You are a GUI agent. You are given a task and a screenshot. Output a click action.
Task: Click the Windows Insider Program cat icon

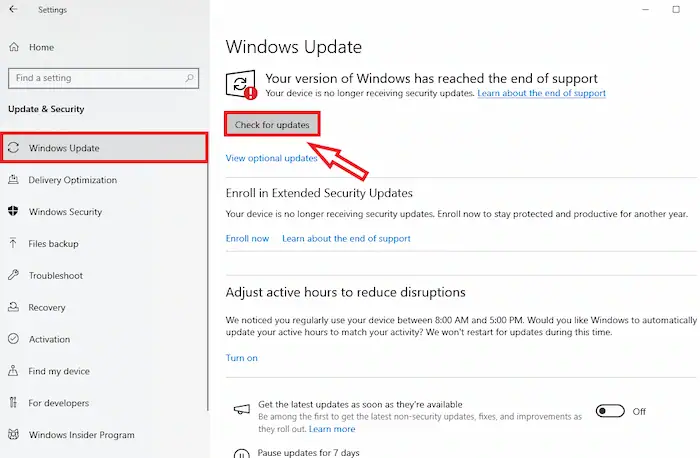tap(13, 434)
